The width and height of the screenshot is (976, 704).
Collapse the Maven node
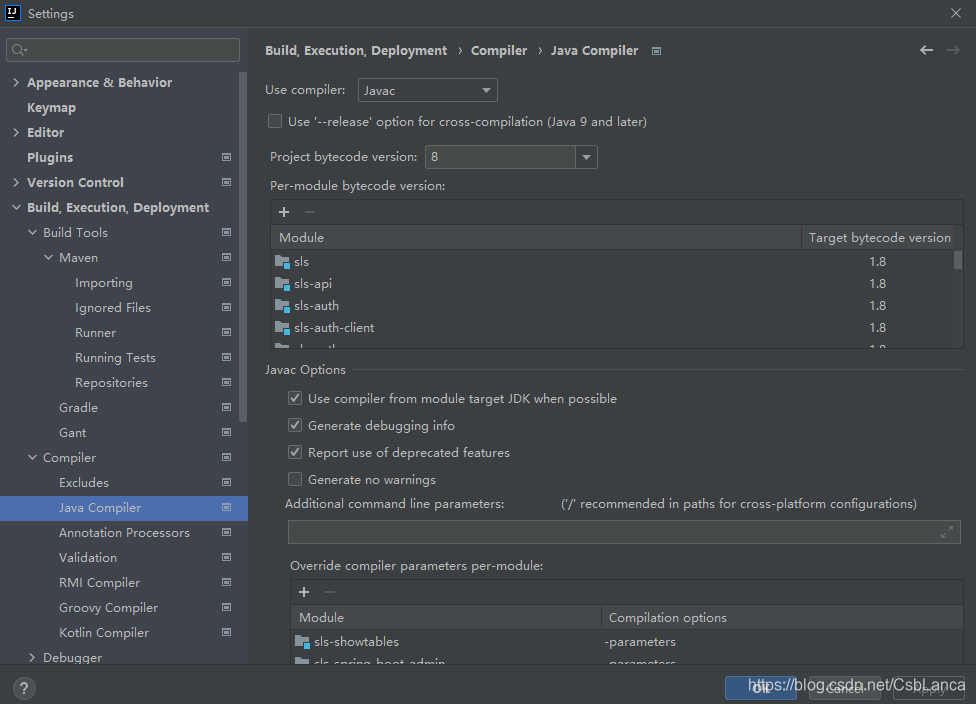(x=49, y=257)
